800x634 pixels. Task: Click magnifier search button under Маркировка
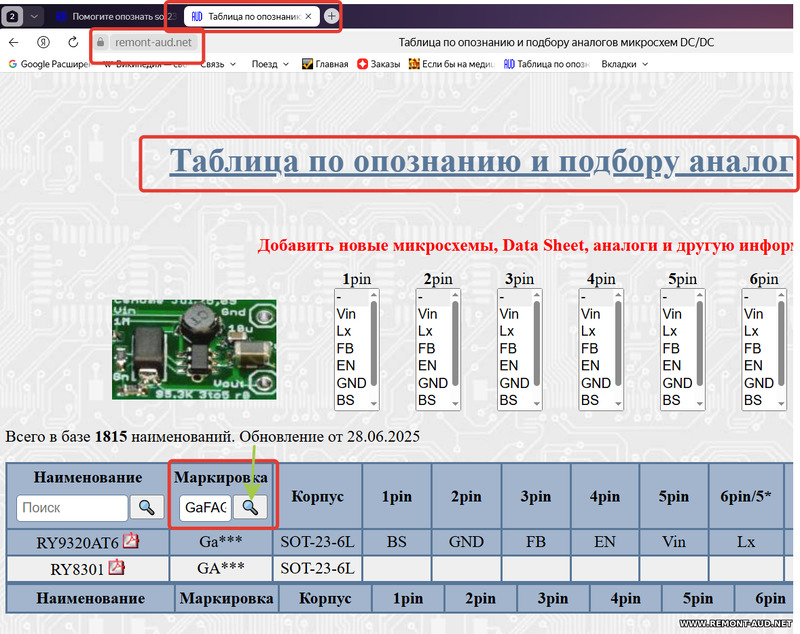coord(250,508)
